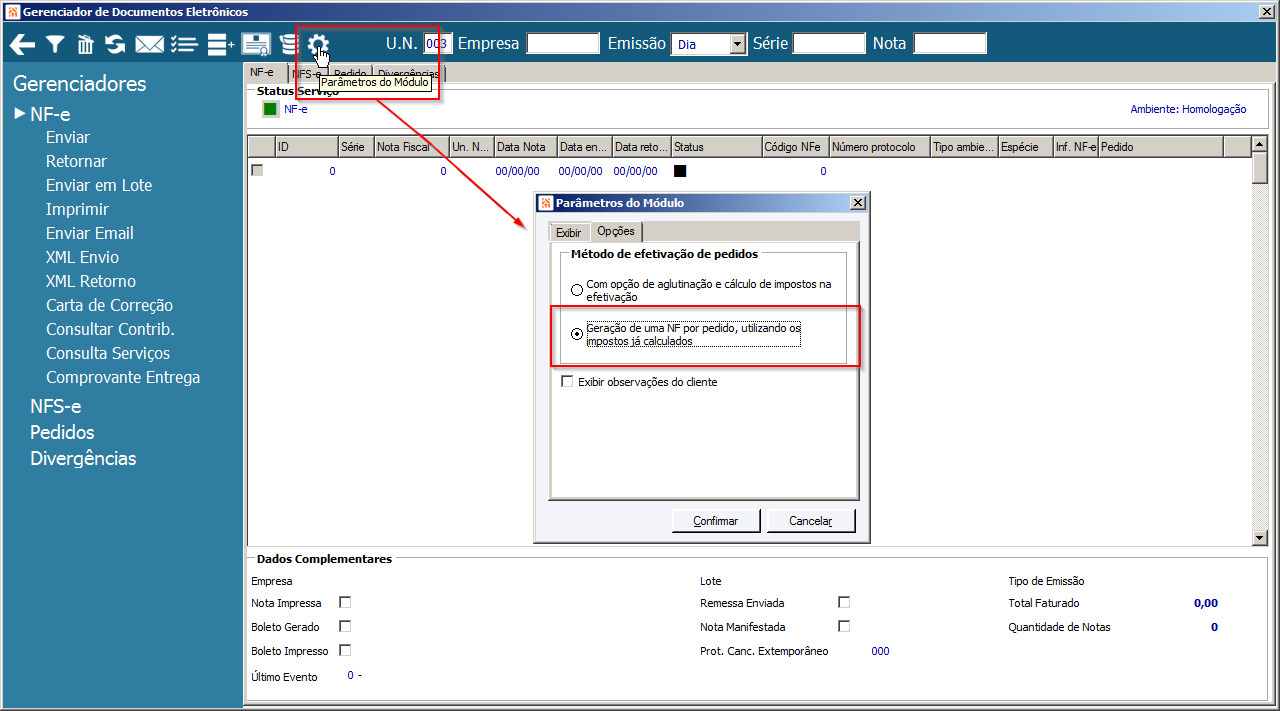The height and width of the screenshot is (711, 1280).
Task: Click the Data Nota column header
Action: [x=525, y=147]
